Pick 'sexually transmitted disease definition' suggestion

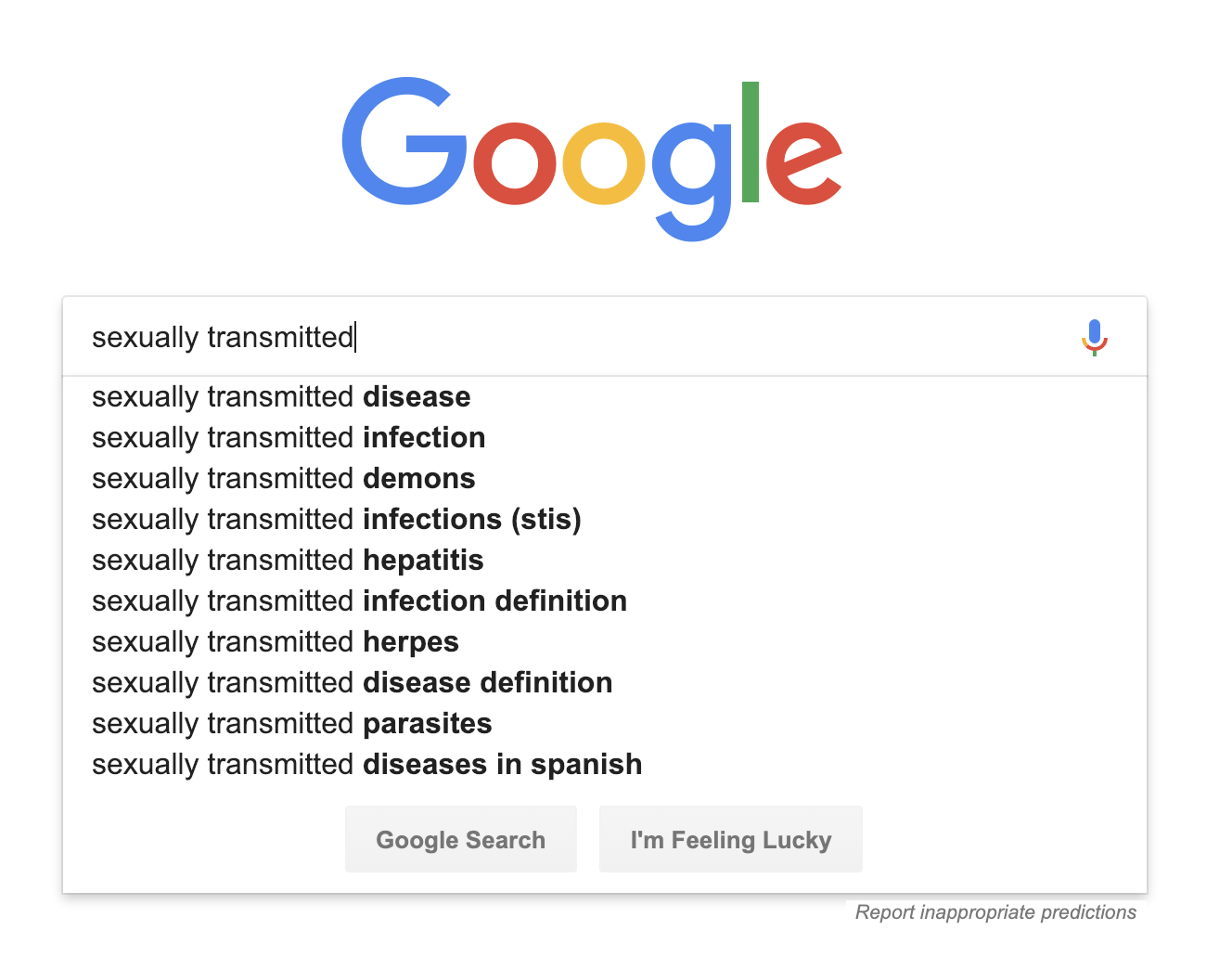605,683
